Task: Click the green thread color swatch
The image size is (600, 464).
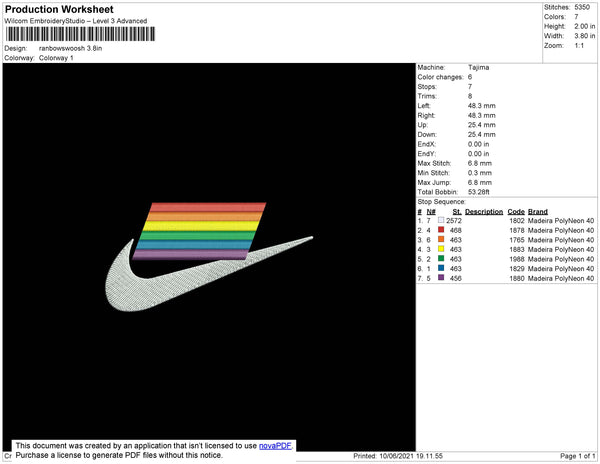Action: (x=441, y=259)
